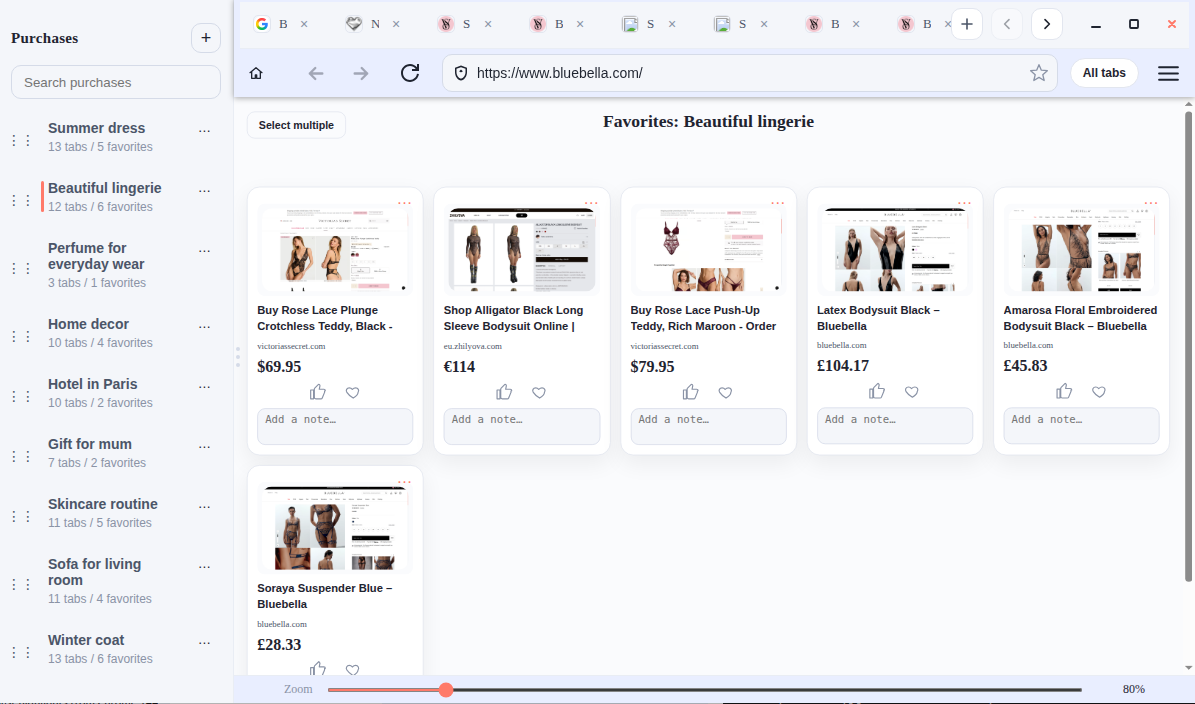Go back using the navigation arrow
Viewport: 1195px width, 704px height.
point(316,73)
